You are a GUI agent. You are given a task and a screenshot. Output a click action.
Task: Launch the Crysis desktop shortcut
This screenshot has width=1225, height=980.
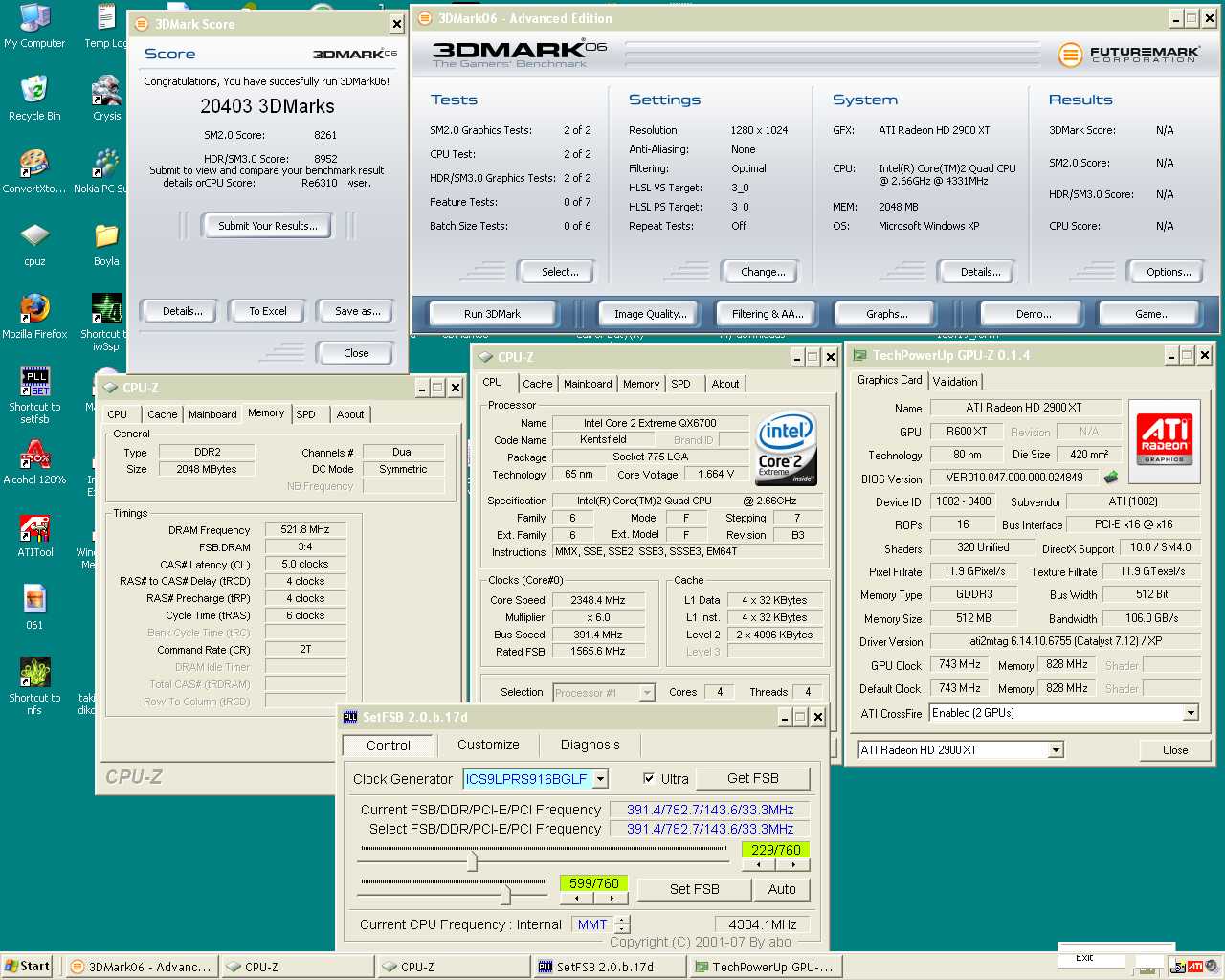tap(107, 99)
